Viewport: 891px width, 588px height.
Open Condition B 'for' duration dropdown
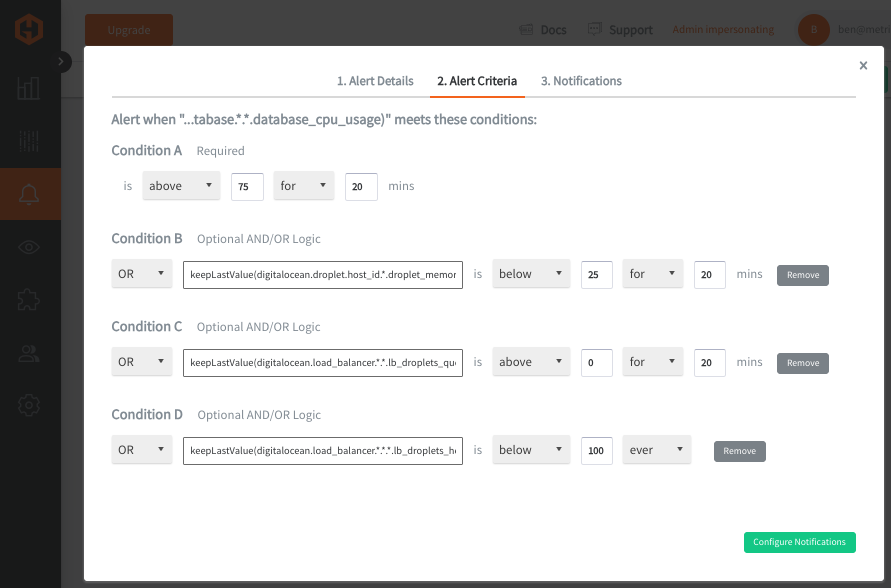(653, 274)
